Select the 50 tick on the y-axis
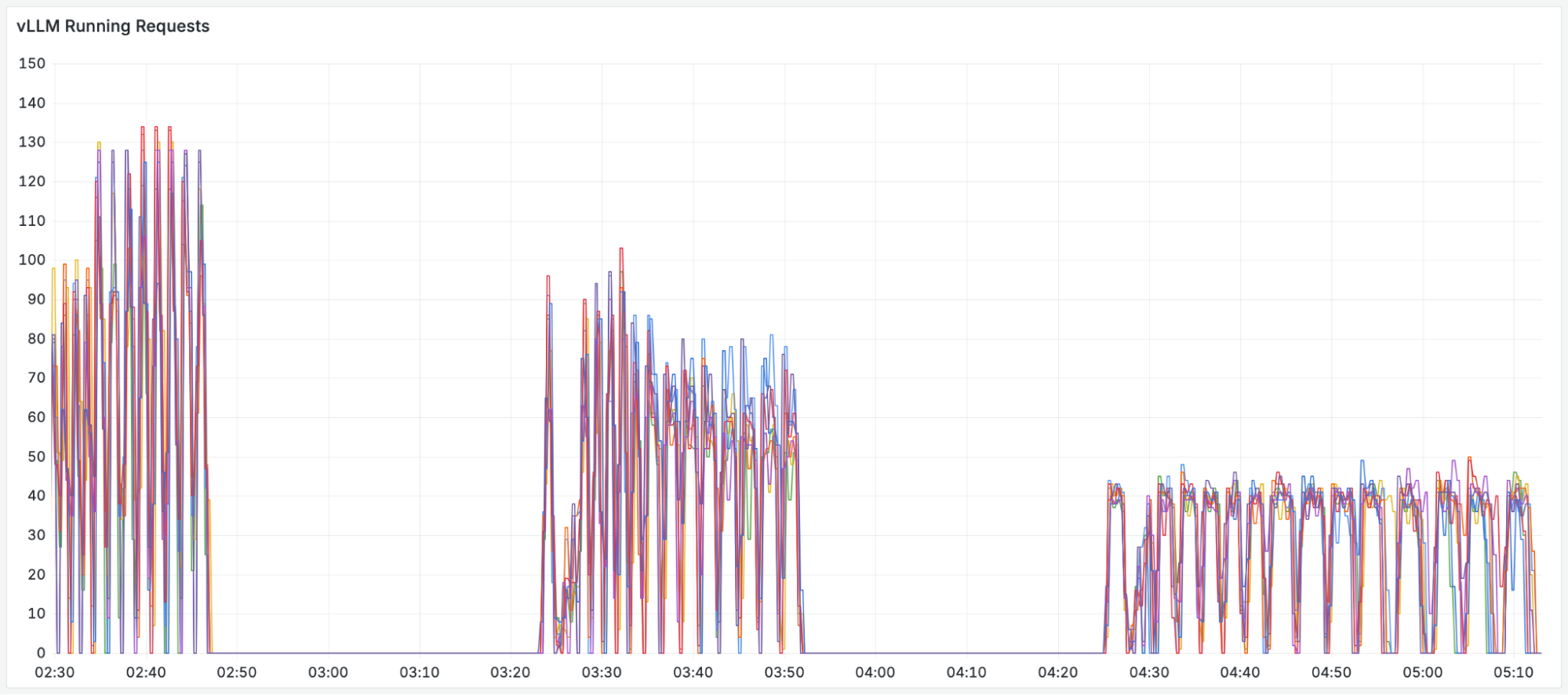 pos(36,457)
